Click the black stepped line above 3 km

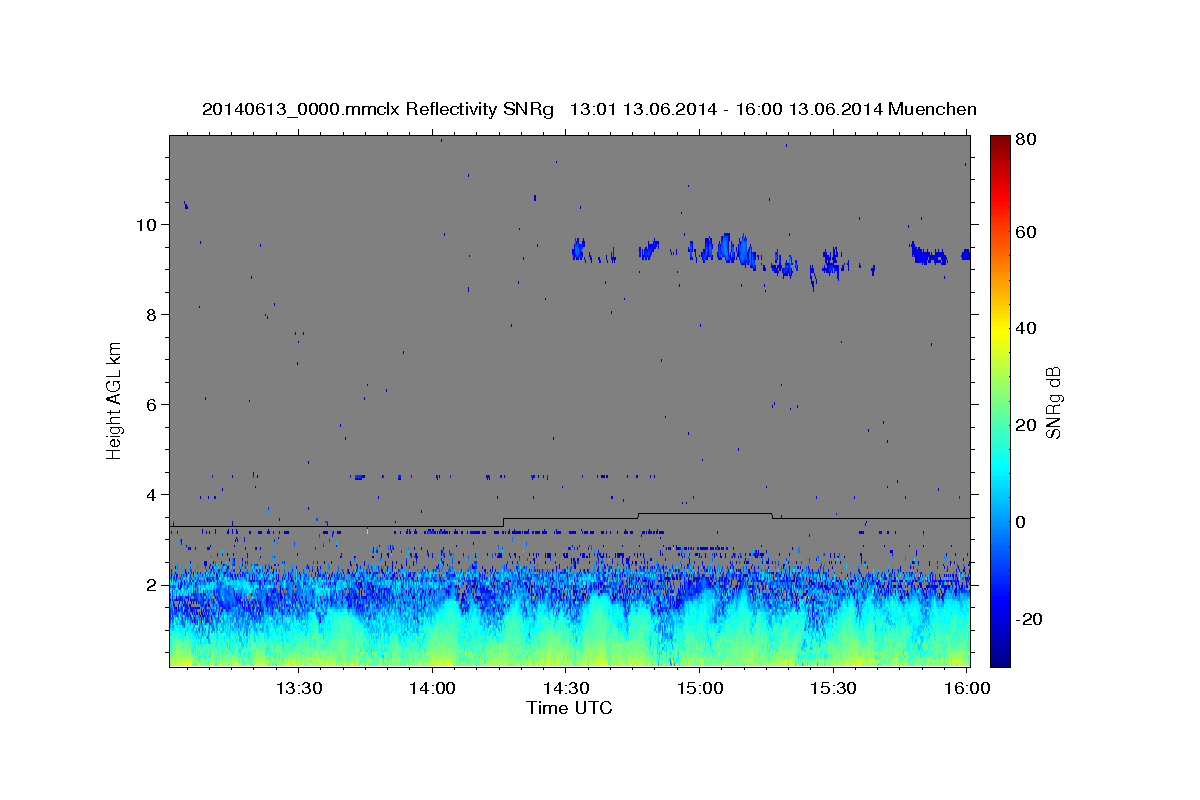point(570,519)
